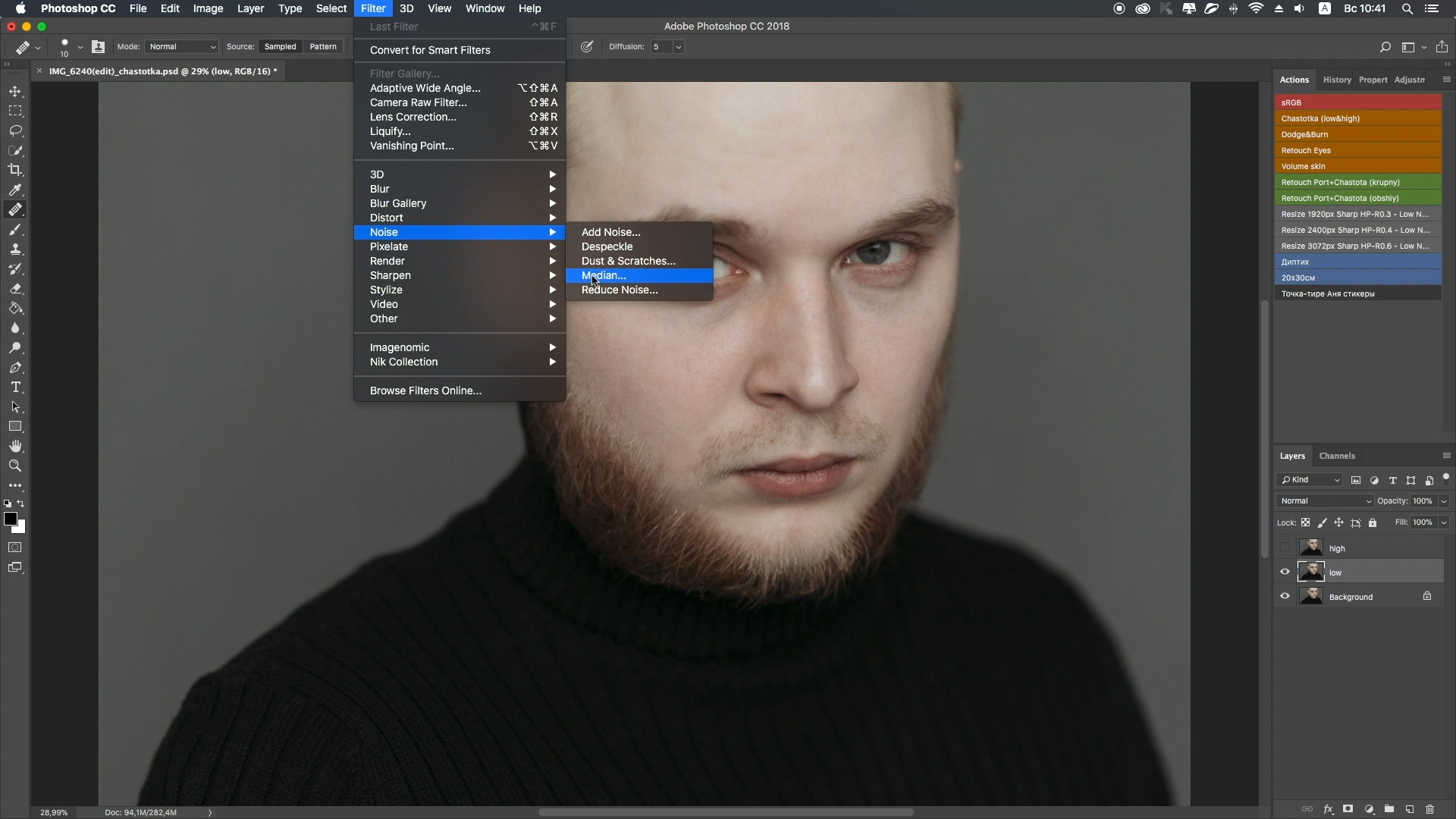
Task: Click the Pattern source button
Action: click(322, 47)
